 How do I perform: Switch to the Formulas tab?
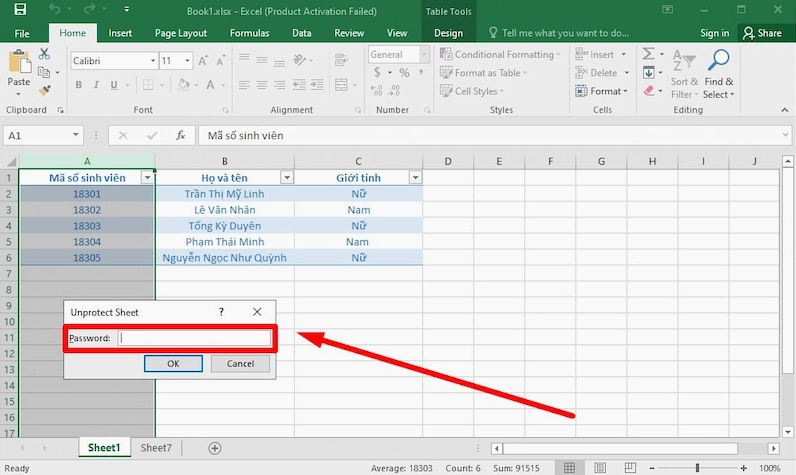(x=249, y=33)
